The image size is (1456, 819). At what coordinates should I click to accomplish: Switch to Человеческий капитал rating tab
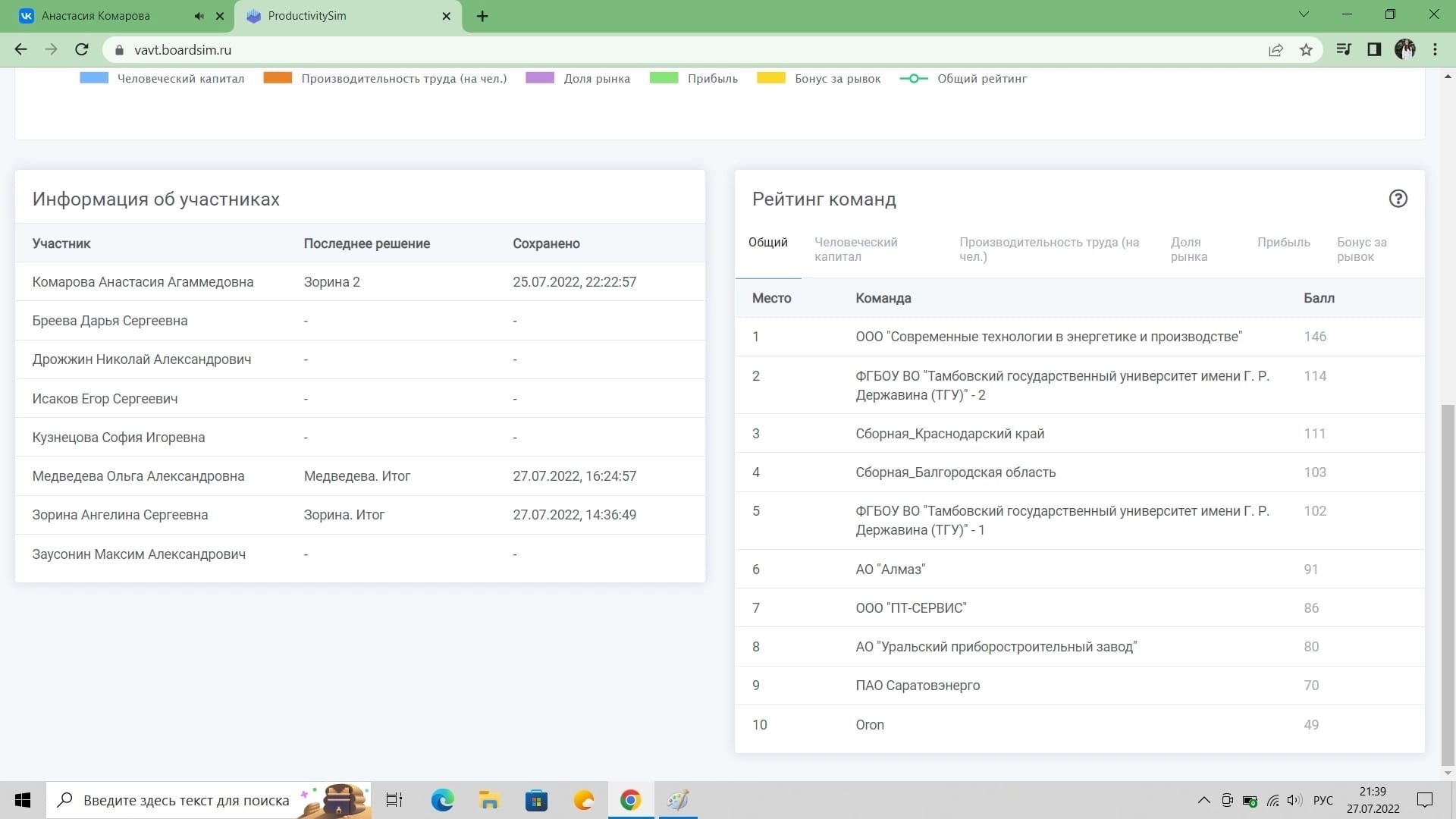point(855,249)
